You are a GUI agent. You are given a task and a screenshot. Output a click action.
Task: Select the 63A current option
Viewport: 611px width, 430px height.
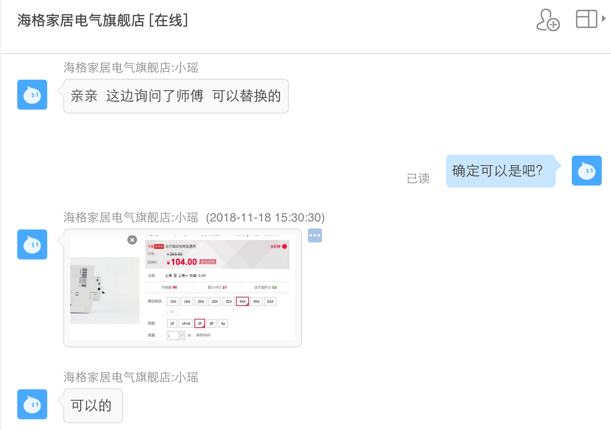(x=270, y=301)
